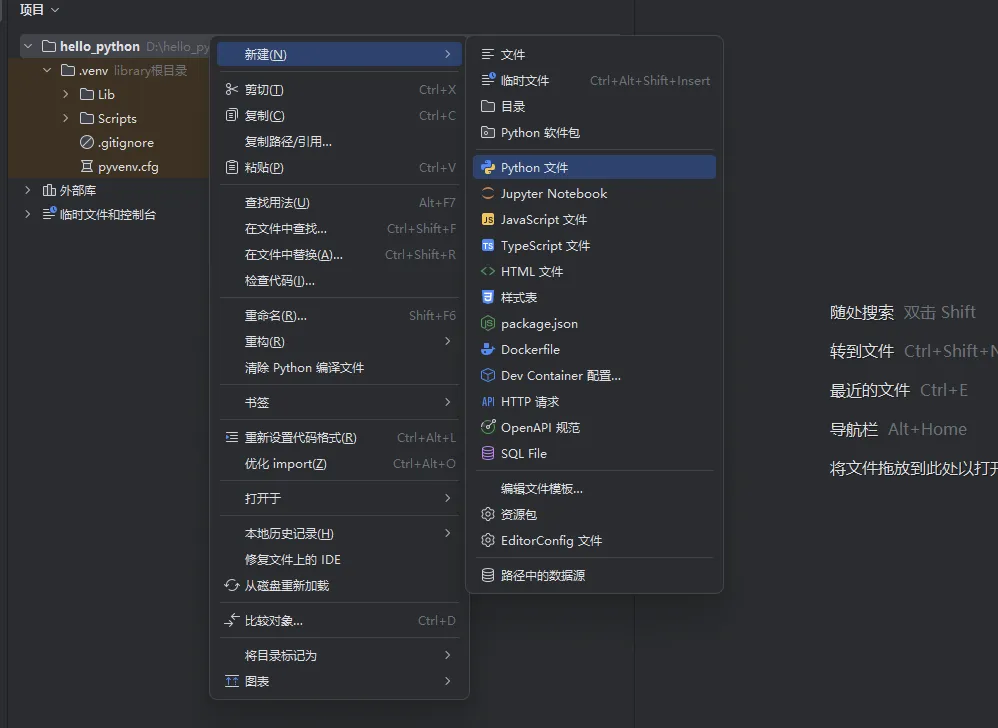Click the reload icon beside 从磁盘重新加载
998x728 pixels.
[x=232, y=585]
